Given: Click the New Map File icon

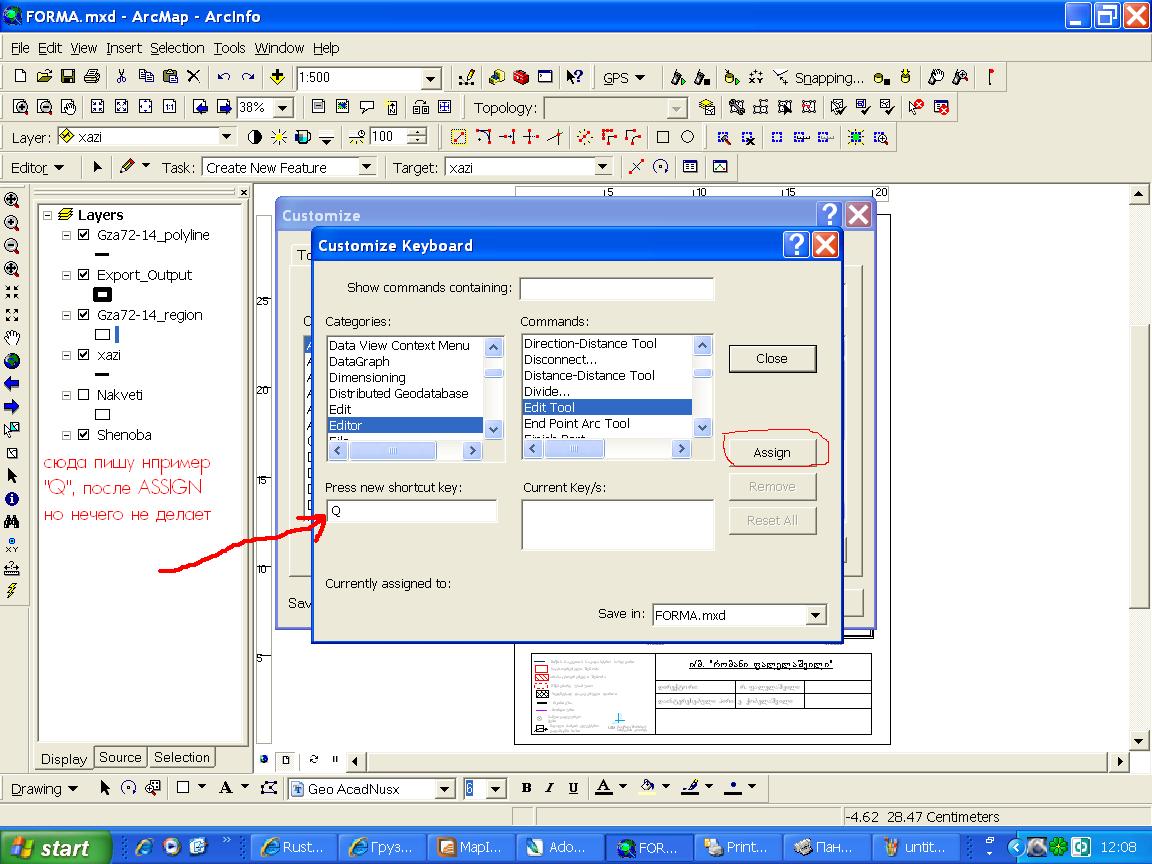Looking at the screenshot, I should click(21, 76).
